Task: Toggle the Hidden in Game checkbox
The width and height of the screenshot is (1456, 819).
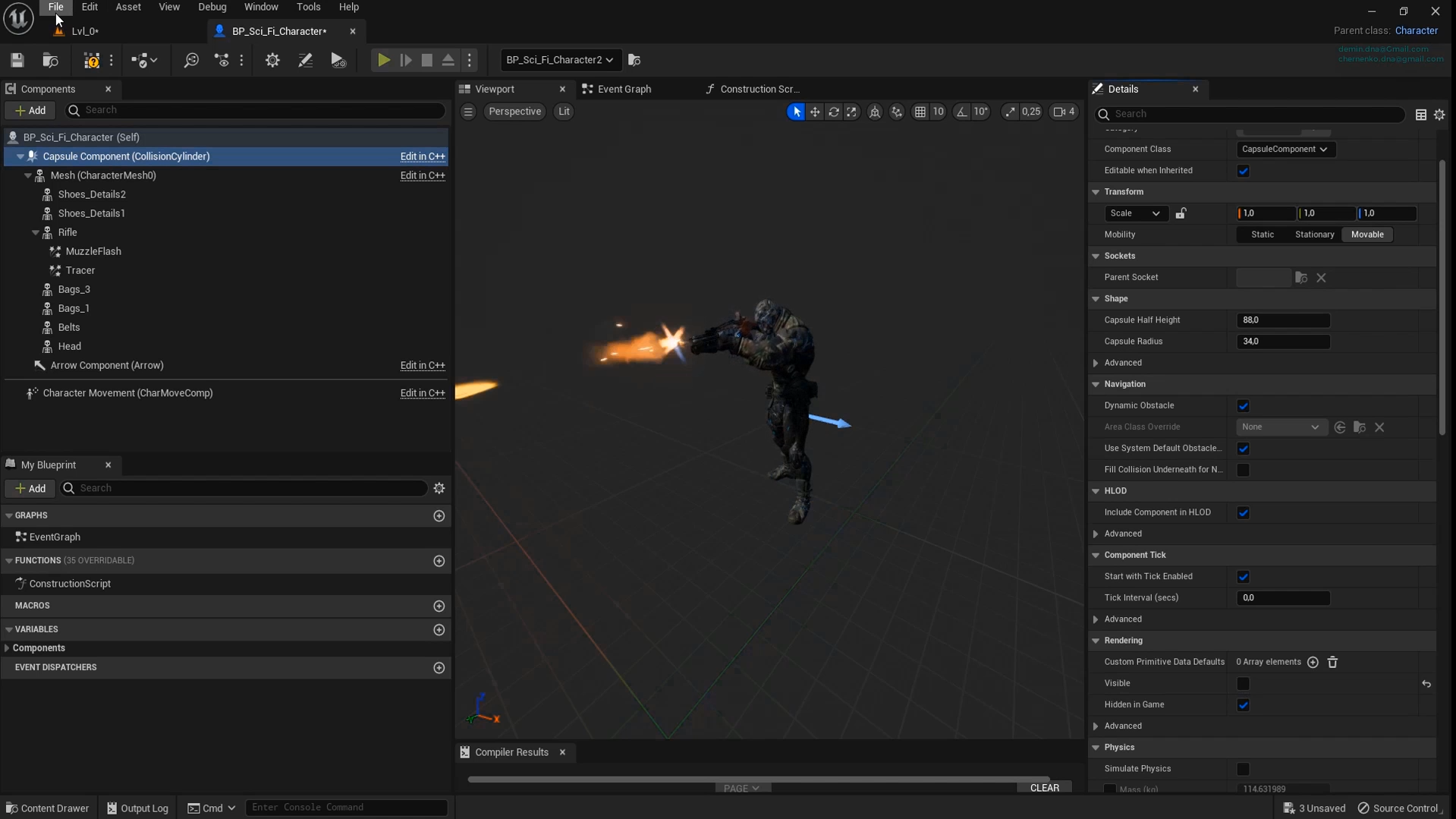Action: tap(1244, 705)
